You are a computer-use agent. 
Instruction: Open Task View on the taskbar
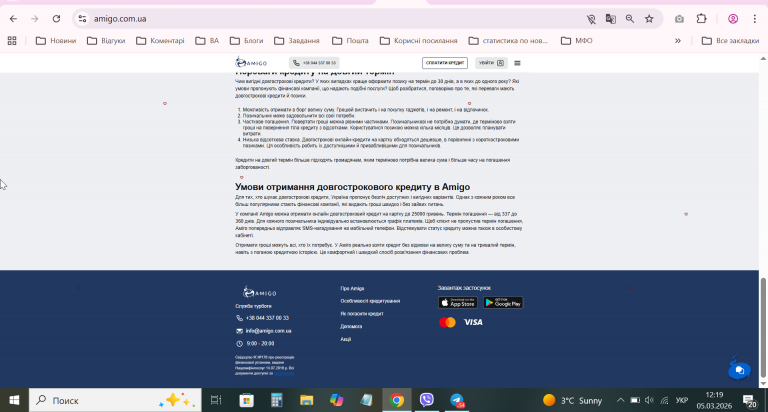click(216, 400)
